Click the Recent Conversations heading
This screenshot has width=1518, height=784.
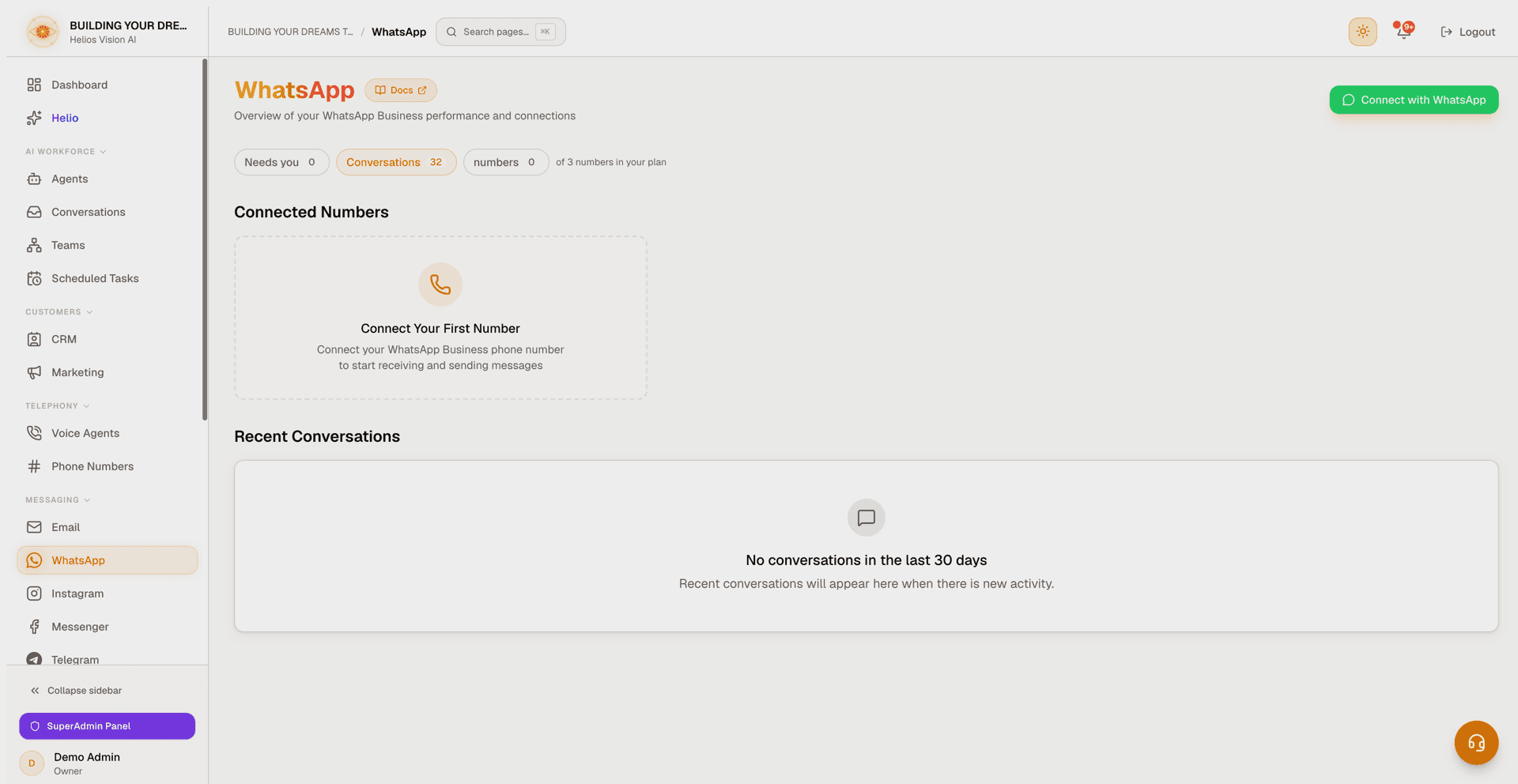[x=317, y=436]
